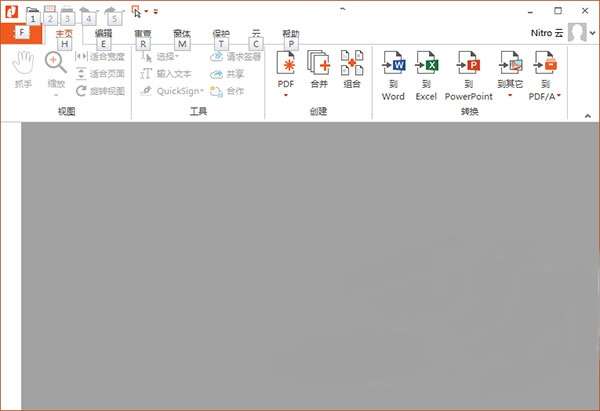The height and width of the screenshot is (411, 600).
Task: Click the QuickSign tool
Action: pyautogui.click(x=172, y=91)
